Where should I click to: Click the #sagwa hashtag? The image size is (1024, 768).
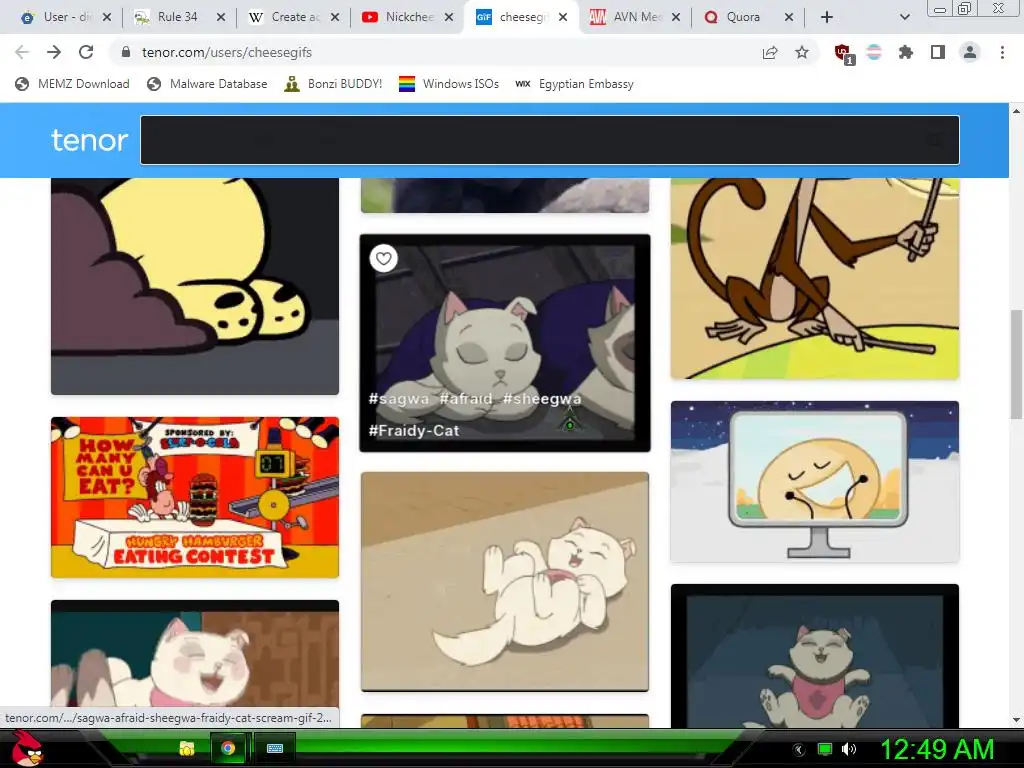[x=399, y=398]
